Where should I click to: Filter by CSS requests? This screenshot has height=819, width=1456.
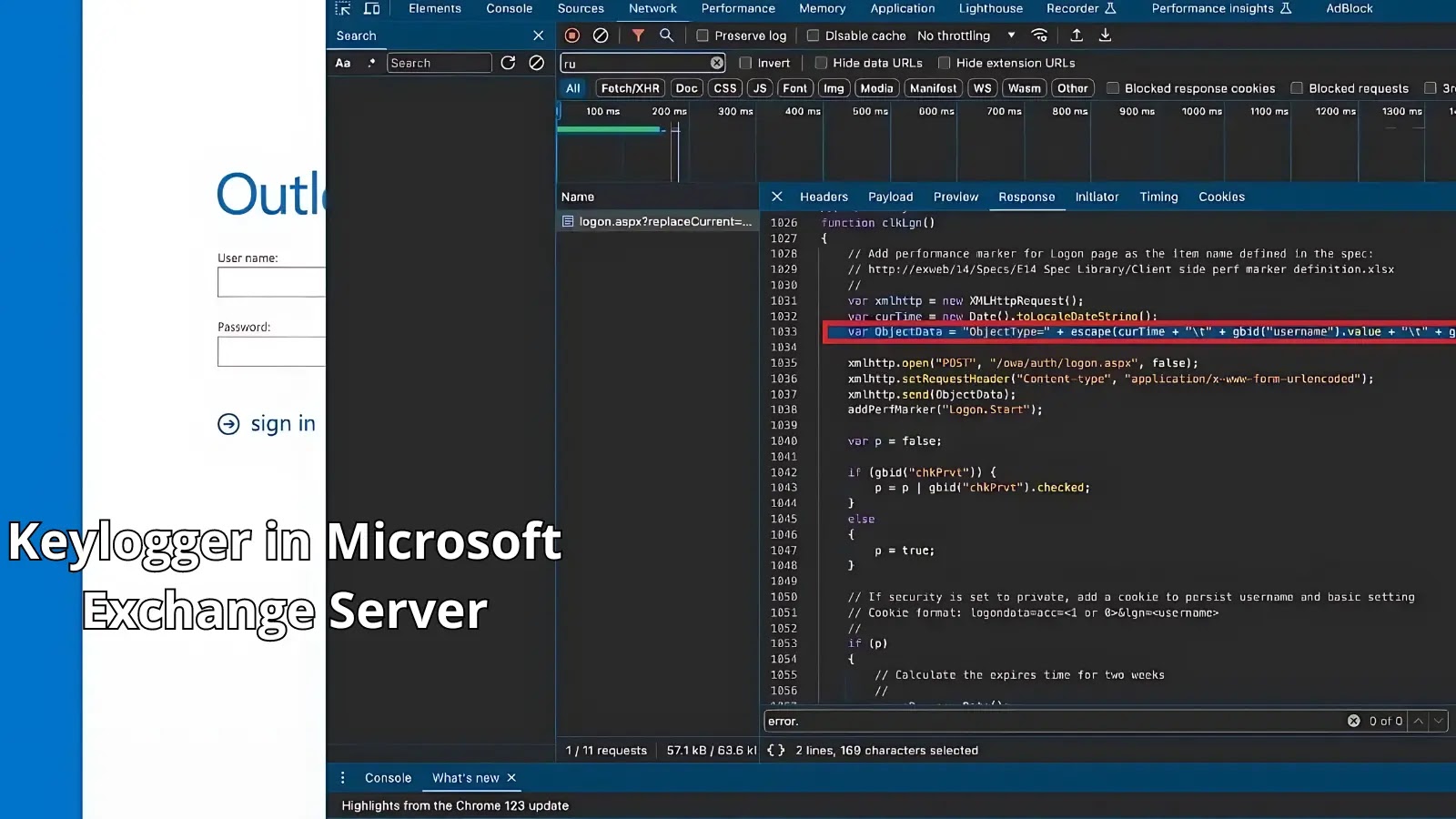point(725,88)
